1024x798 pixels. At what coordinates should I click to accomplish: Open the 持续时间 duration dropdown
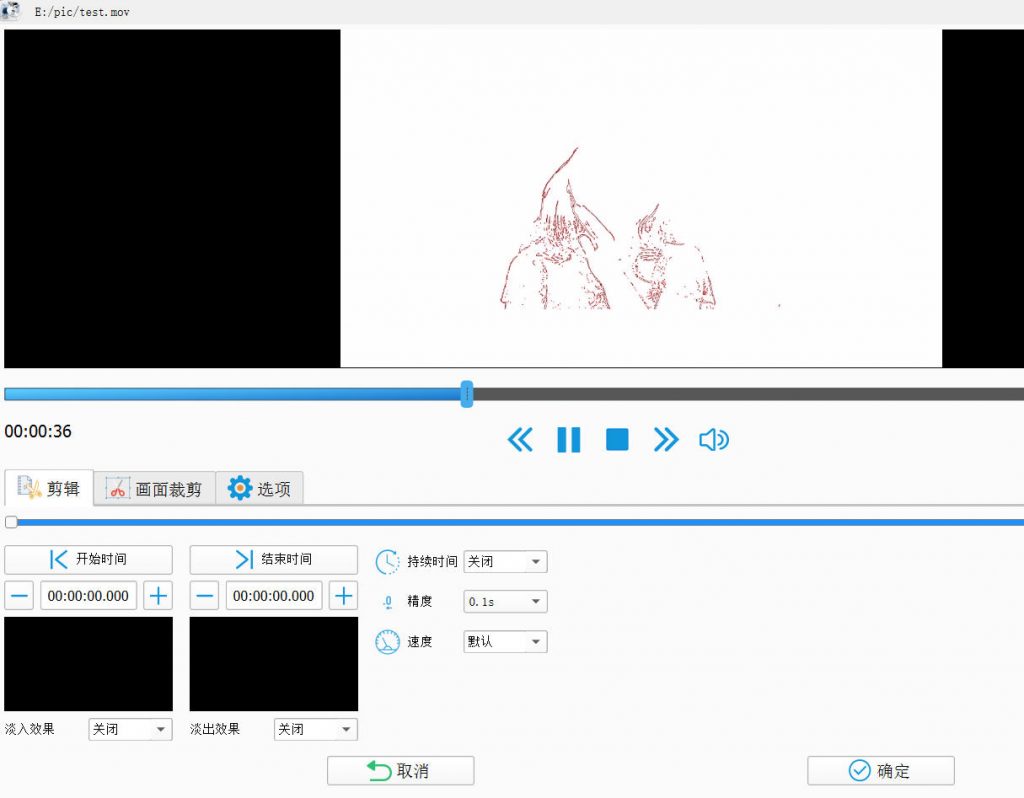(x=505, y=562)
